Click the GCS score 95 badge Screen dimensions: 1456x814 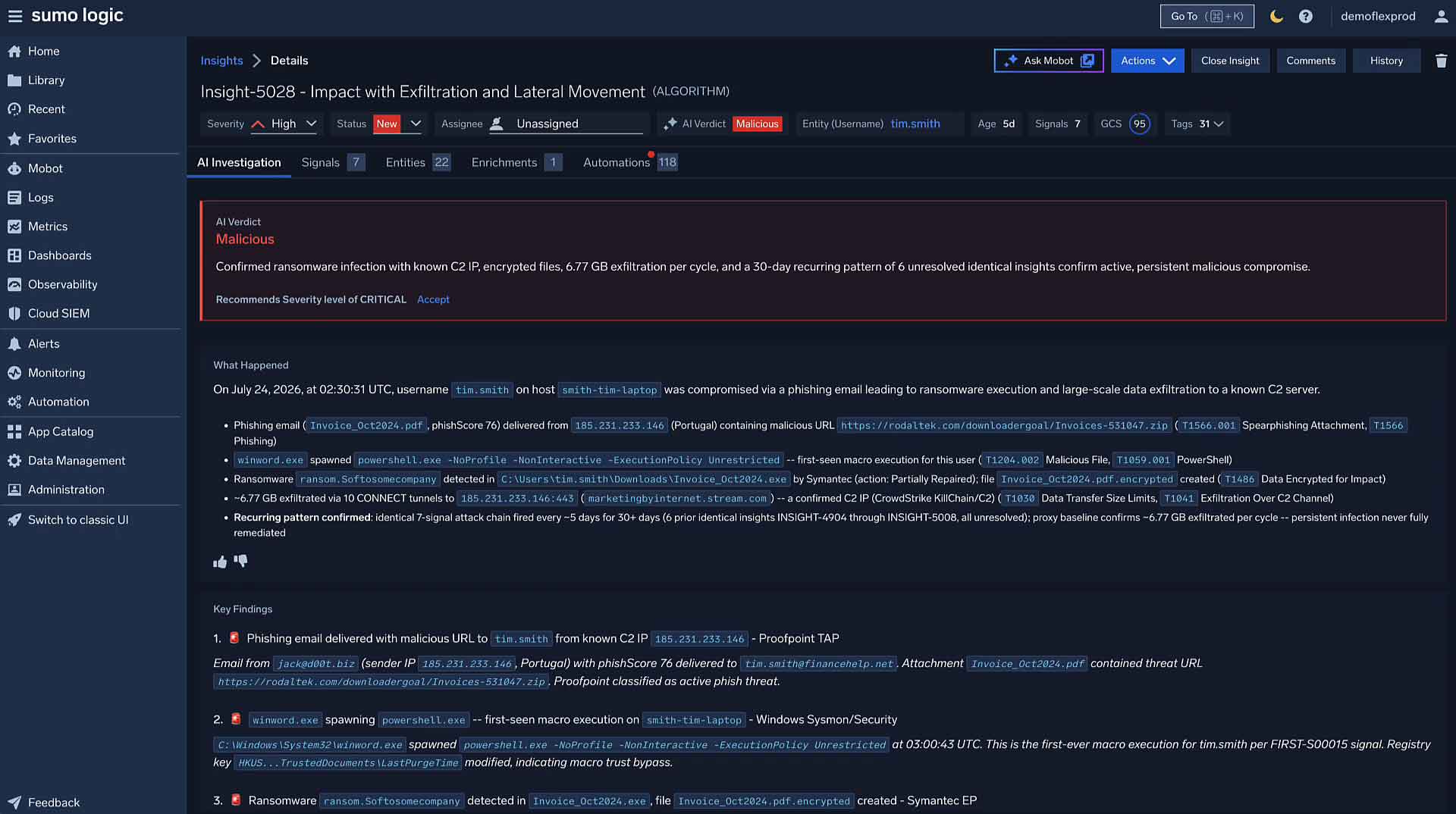(x=1139, y=124)
